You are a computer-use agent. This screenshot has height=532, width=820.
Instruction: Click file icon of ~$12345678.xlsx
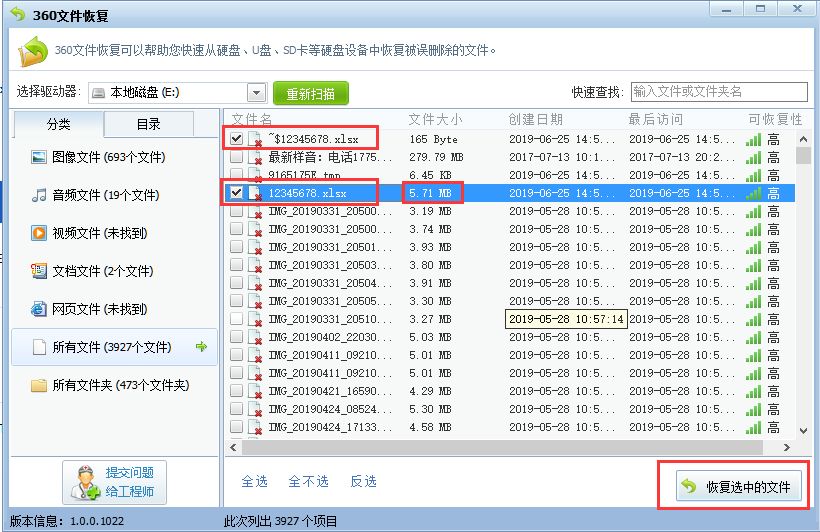[x=255, y=139]
